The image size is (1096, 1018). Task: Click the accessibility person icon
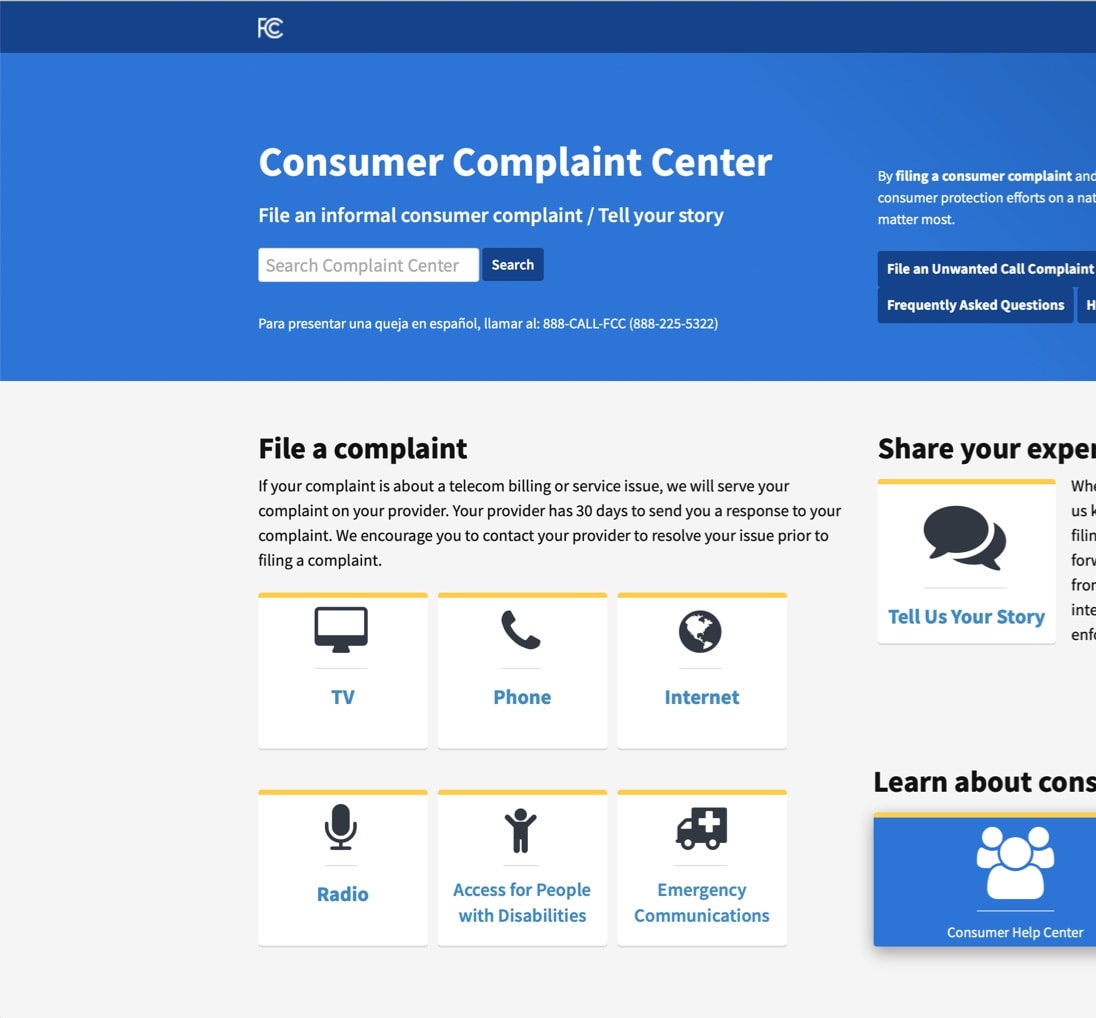tap(521, 831)
